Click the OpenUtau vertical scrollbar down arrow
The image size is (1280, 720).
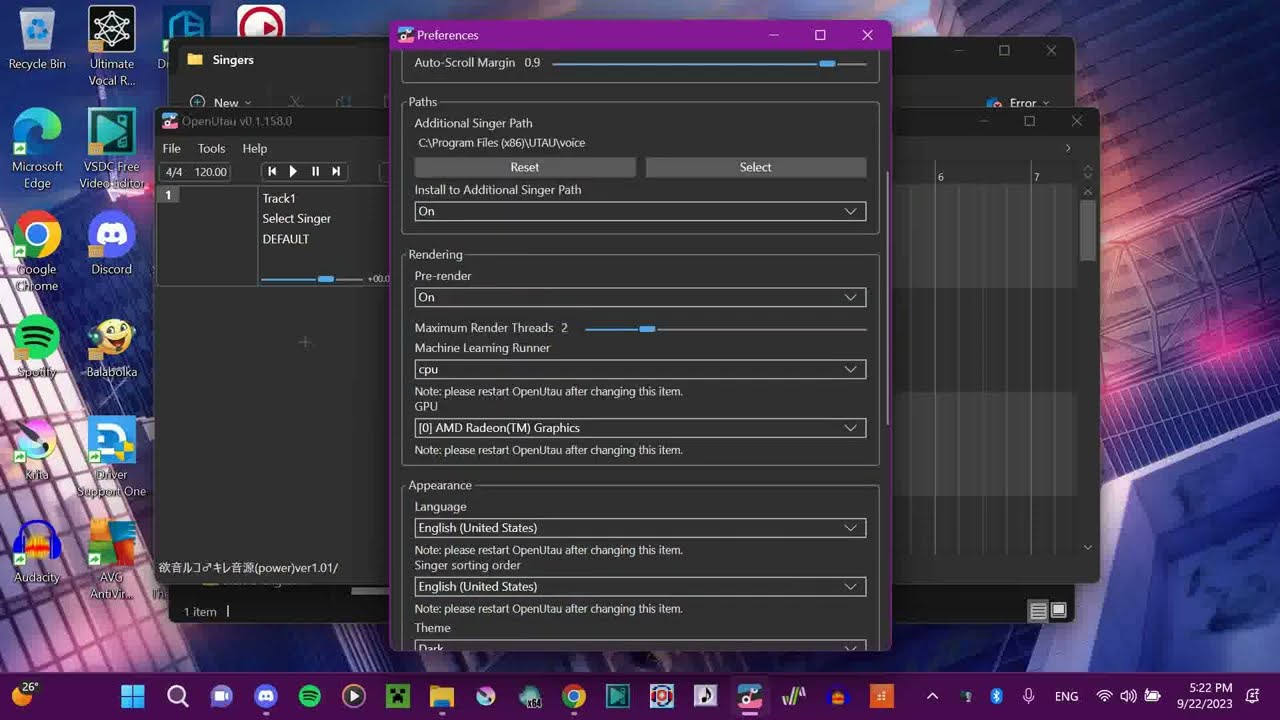pos(1088,547)
